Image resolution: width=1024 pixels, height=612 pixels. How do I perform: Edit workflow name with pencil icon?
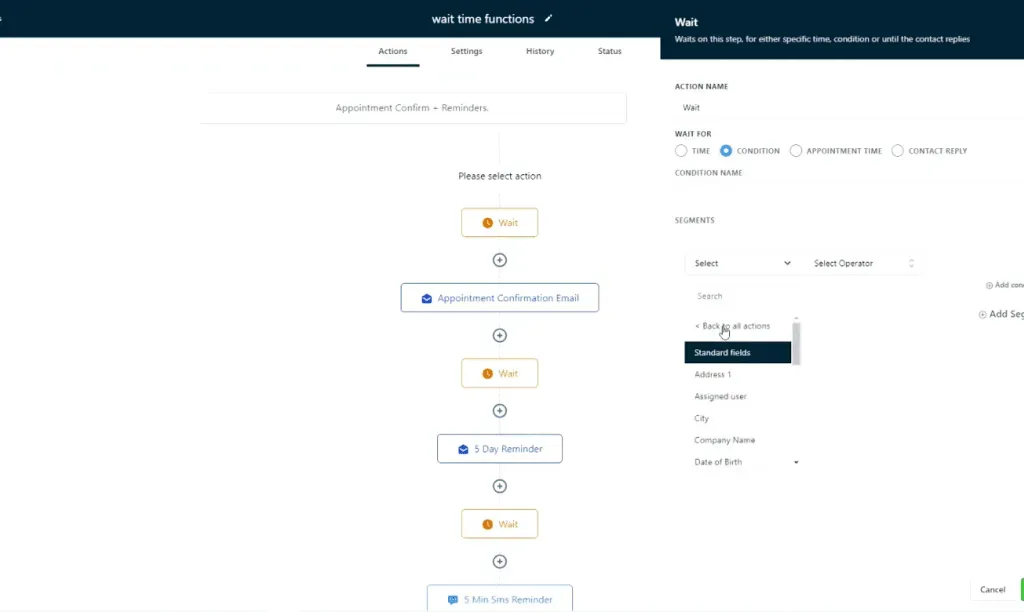pyautogui.click(x=548, y=18)
